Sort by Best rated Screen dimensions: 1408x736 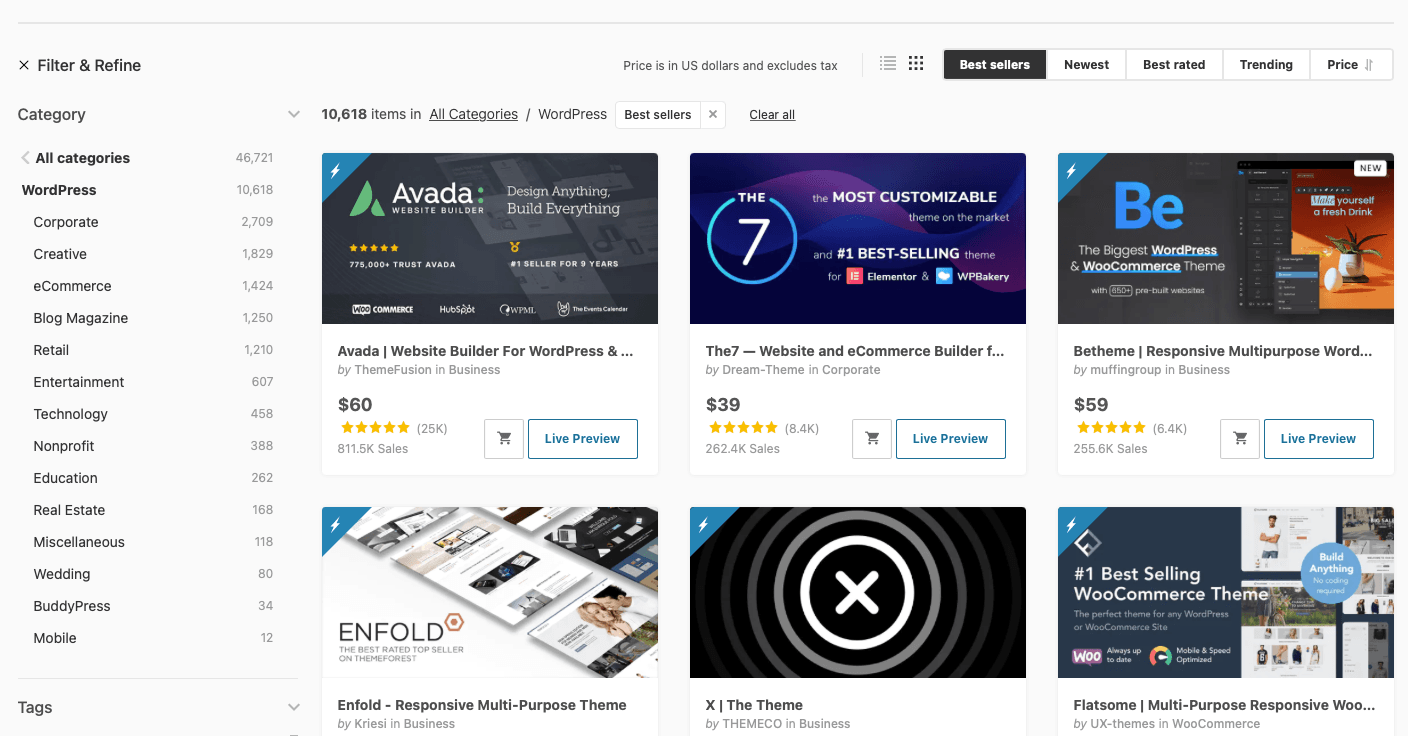1174,65
